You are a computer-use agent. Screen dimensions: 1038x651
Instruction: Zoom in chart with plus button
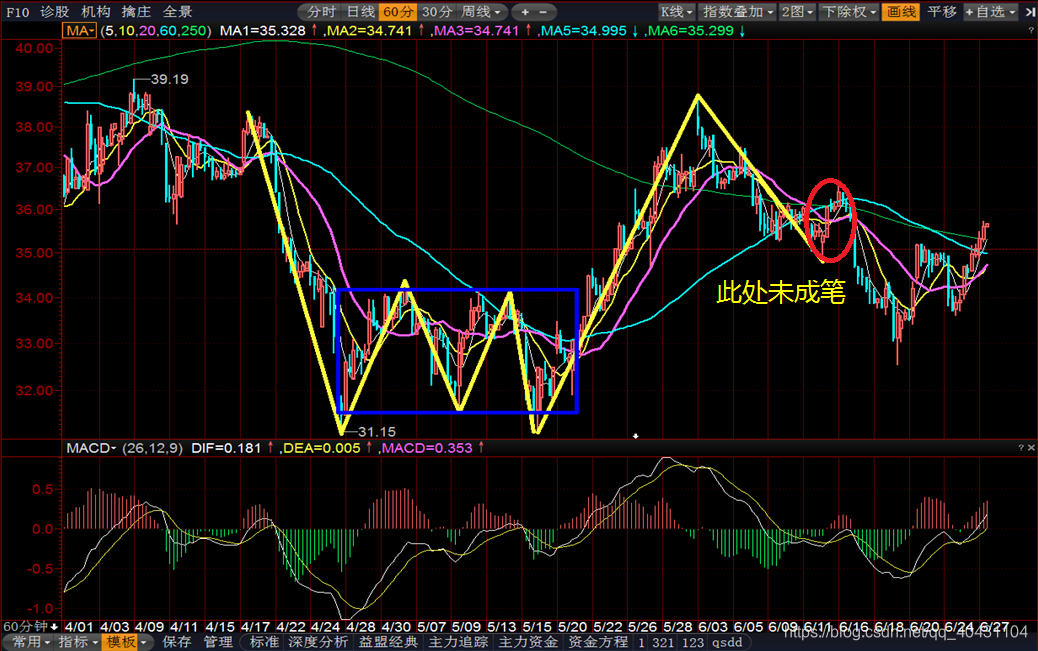(525, 12)
